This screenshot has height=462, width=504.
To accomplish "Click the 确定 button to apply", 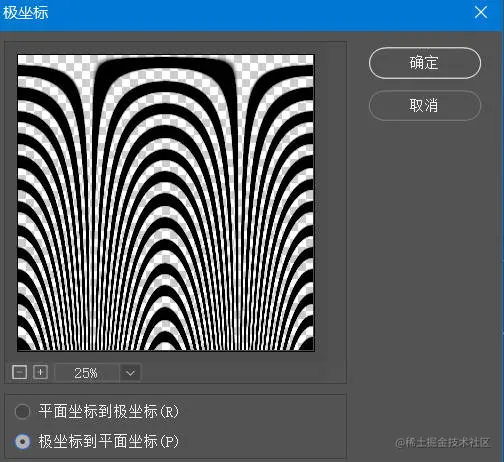I will point(425,63).
